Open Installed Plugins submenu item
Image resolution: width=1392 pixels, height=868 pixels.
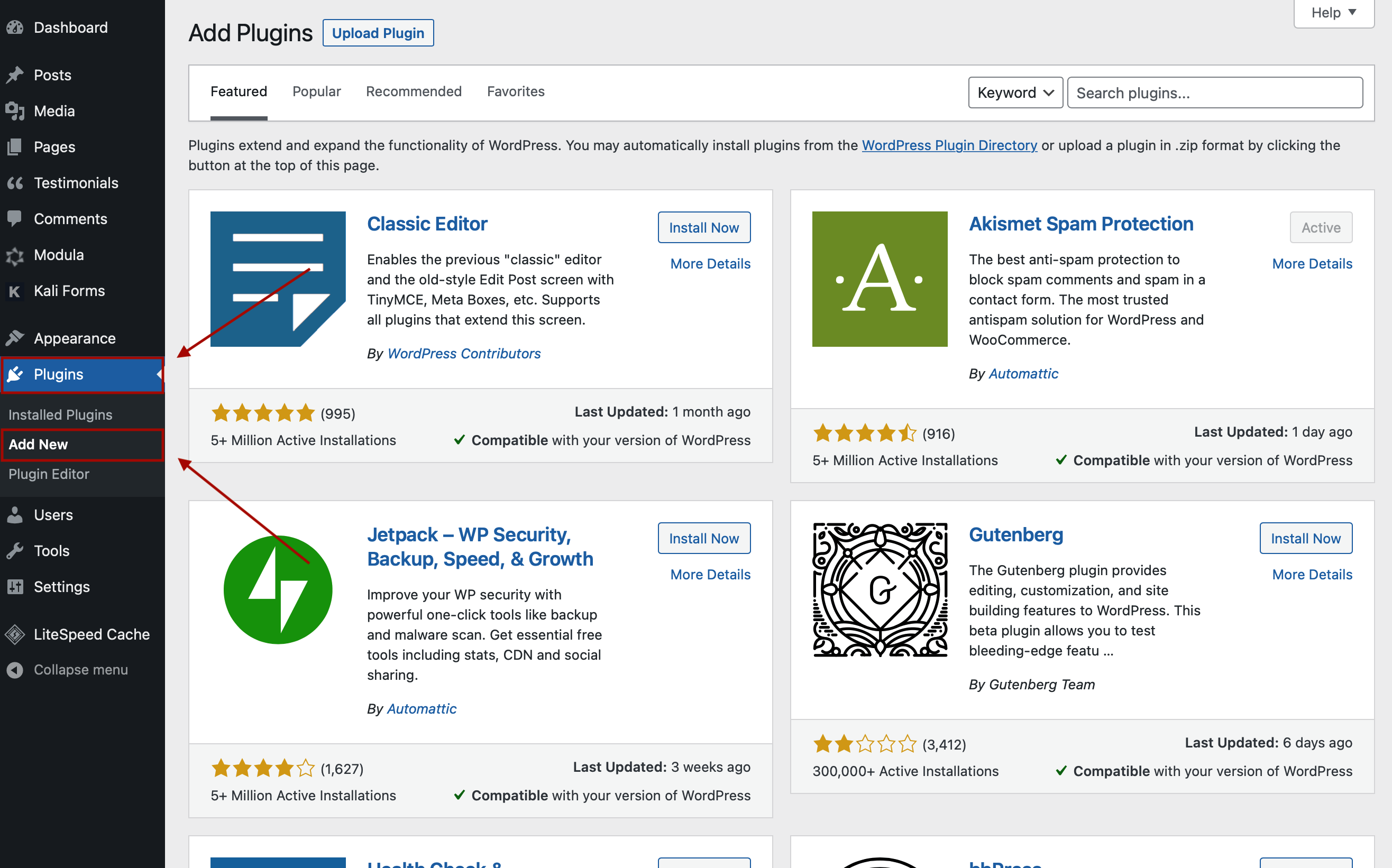pyautogui.click(x=60, y=414)
